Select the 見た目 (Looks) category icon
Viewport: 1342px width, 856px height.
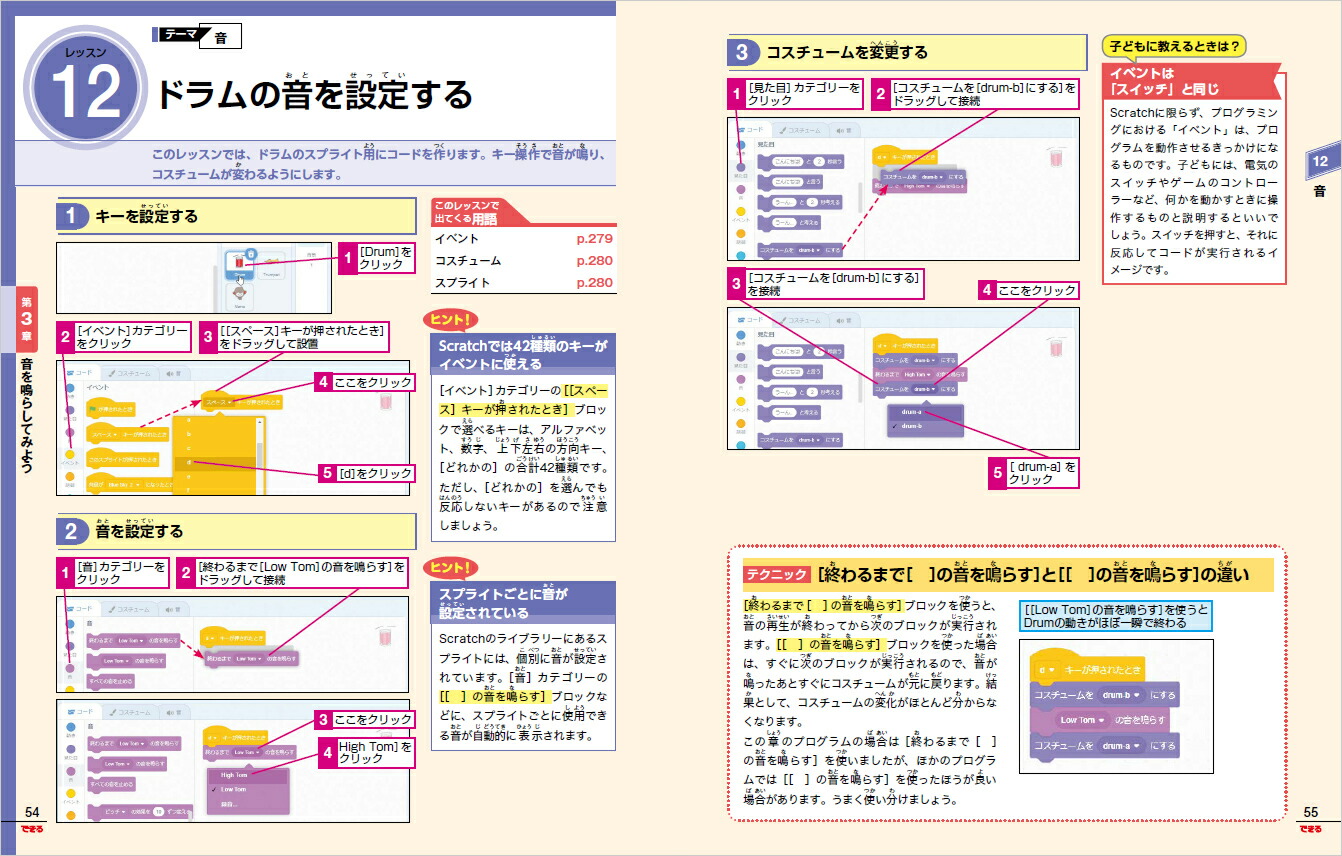click(741, 167)
